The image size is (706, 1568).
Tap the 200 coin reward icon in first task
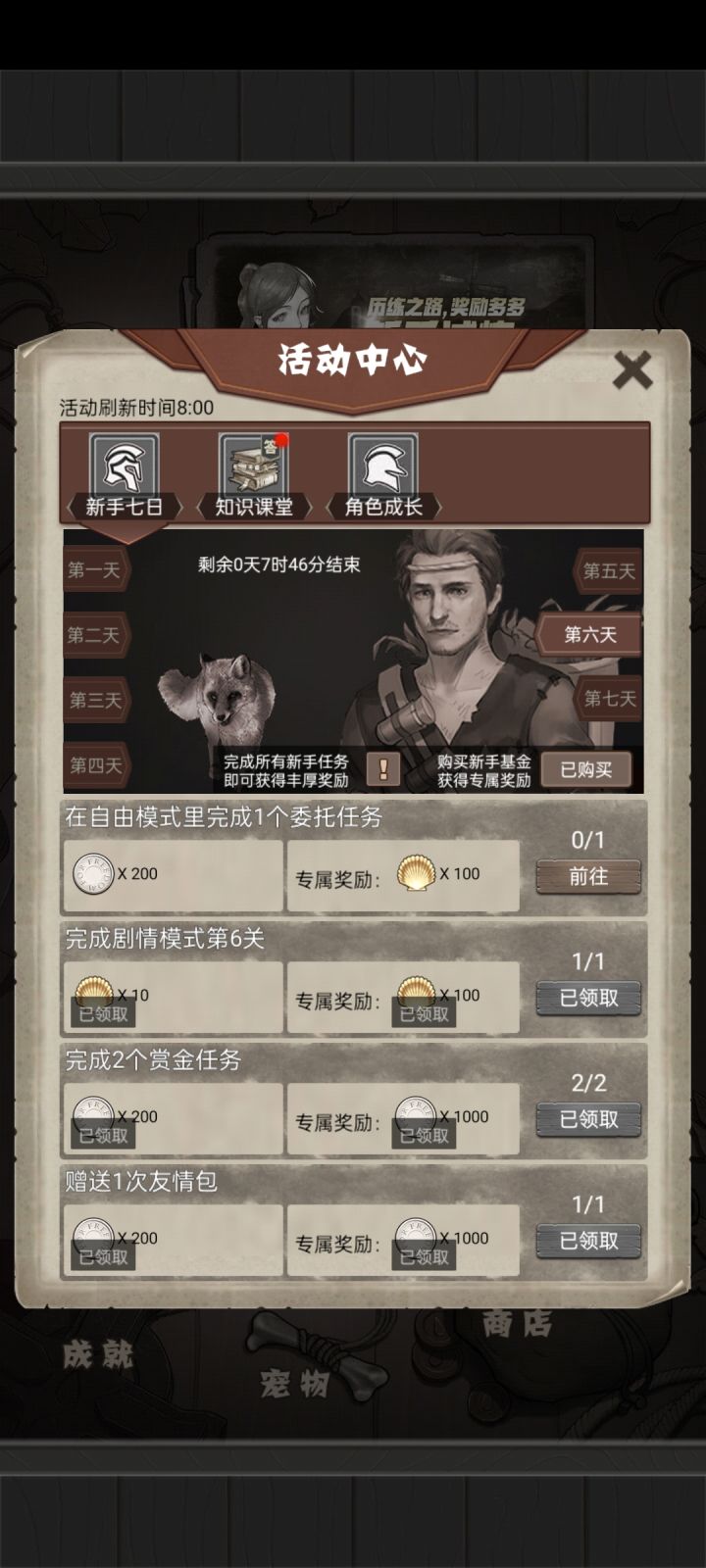tap(94, 873)
